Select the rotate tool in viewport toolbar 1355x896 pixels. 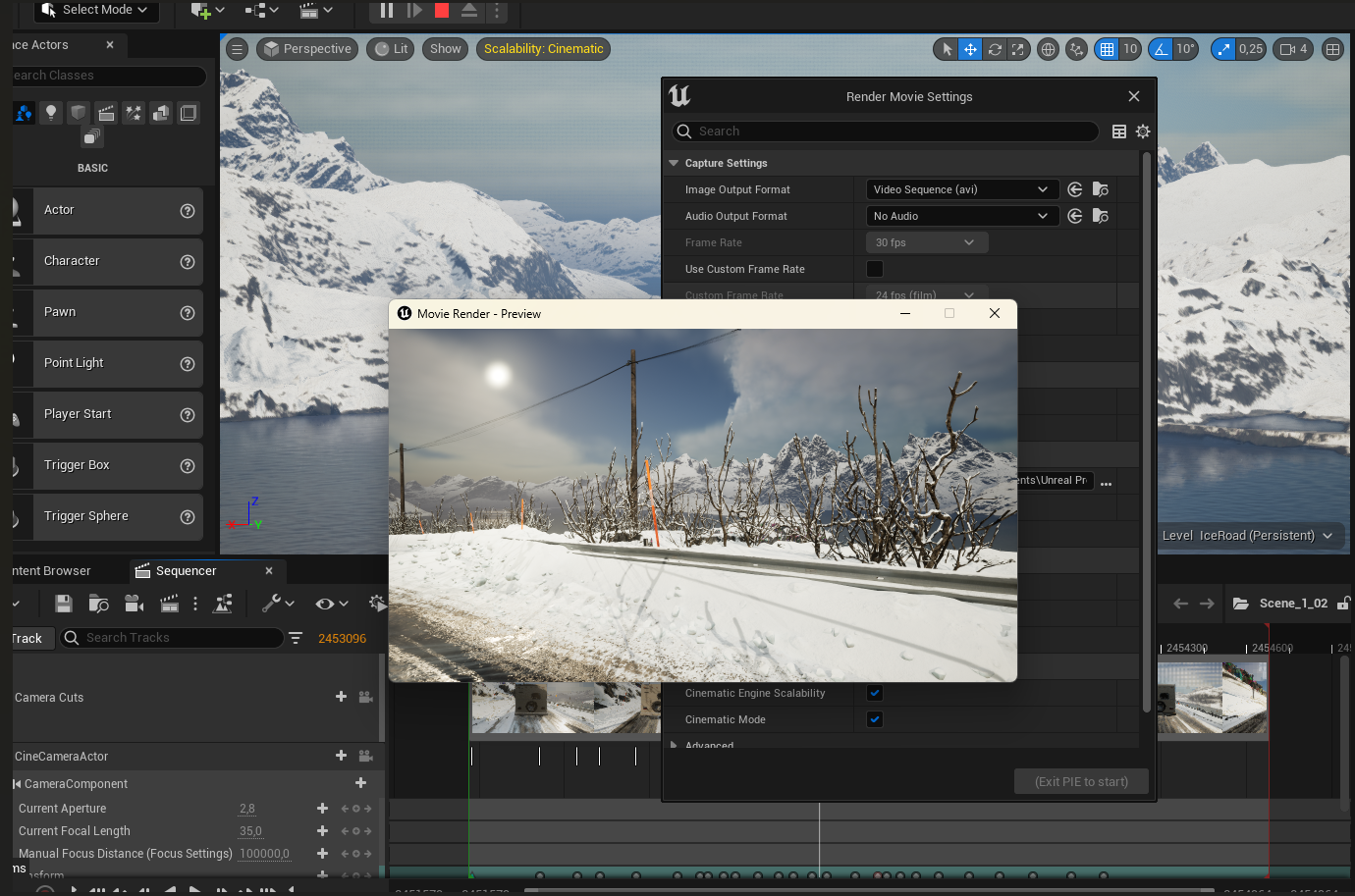(x=995, y=49)
